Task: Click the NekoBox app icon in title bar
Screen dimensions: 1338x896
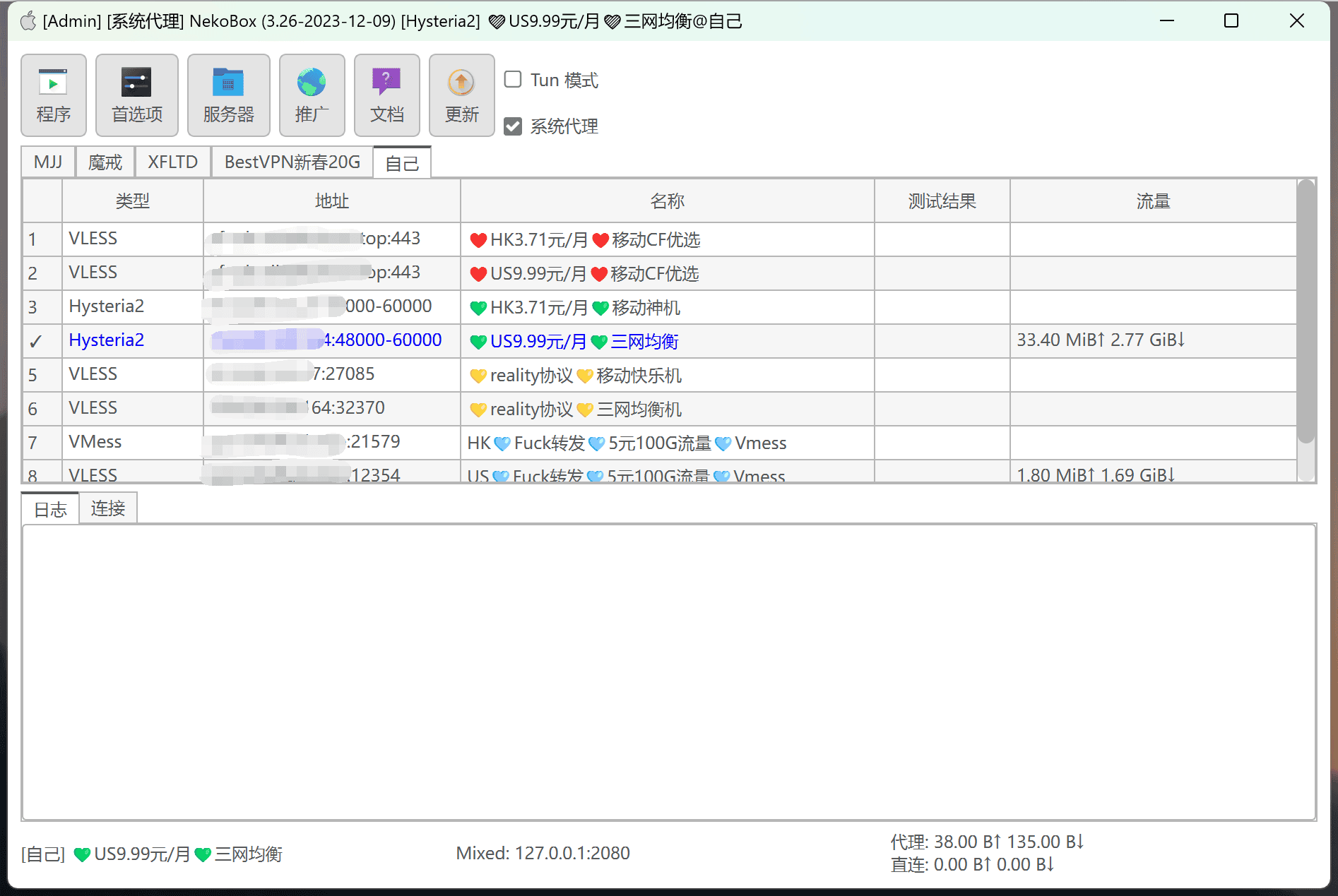Action: point(28,21)
